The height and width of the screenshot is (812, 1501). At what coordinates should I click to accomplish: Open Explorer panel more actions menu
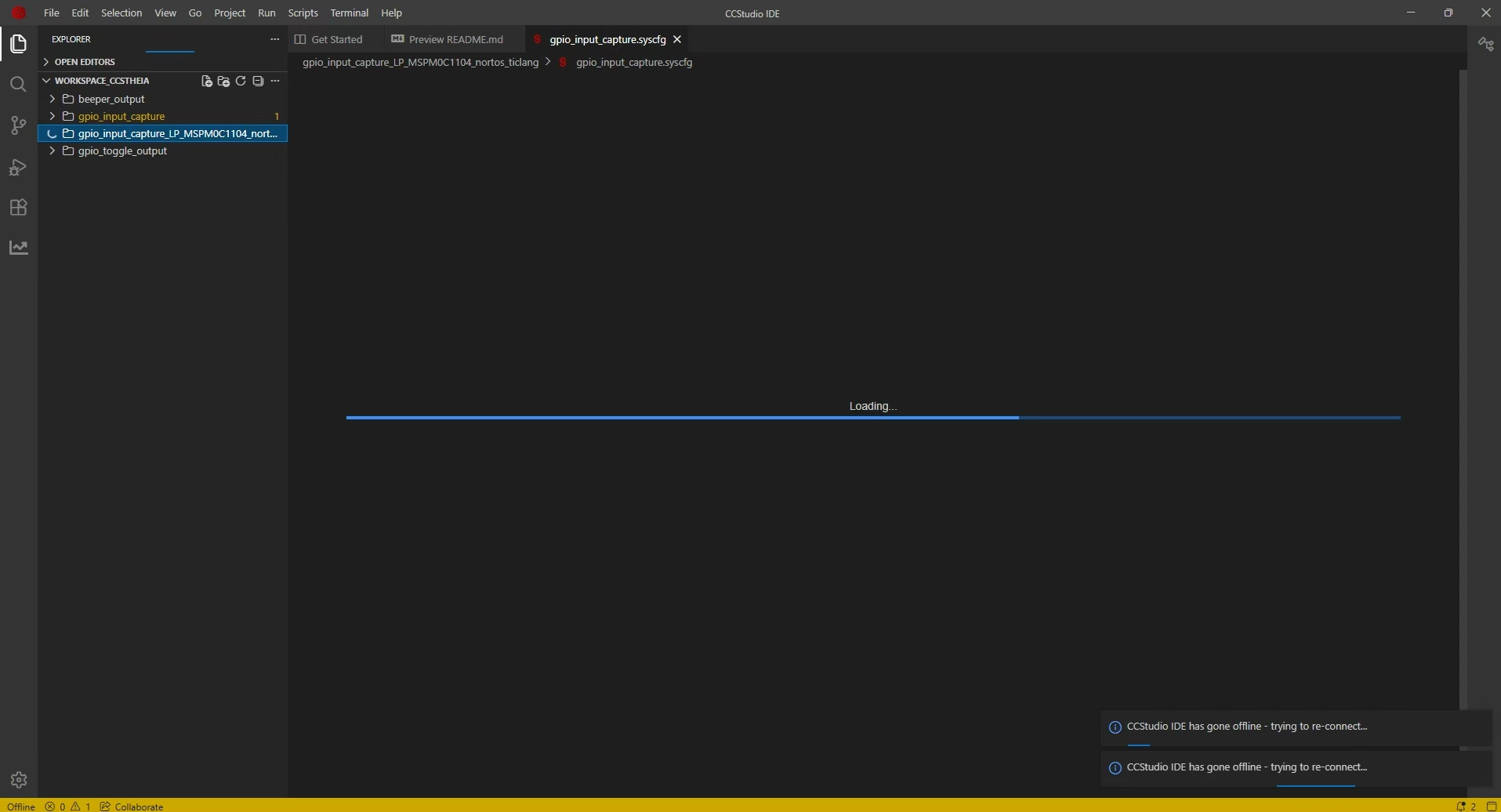(x=274, y=39)
